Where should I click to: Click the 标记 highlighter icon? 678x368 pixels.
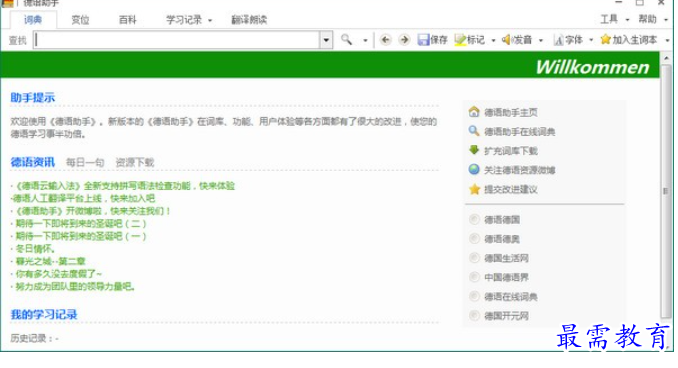(x=460, y=40)
